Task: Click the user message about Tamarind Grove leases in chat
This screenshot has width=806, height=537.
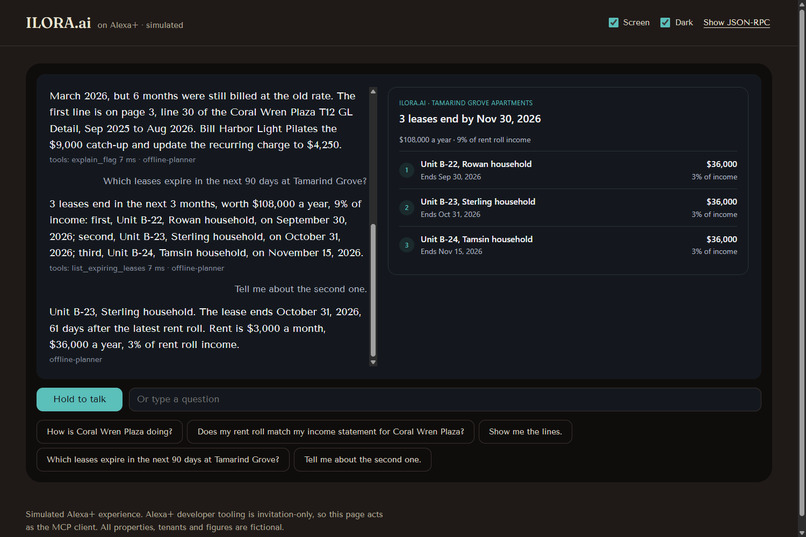Action: [235, 181]
